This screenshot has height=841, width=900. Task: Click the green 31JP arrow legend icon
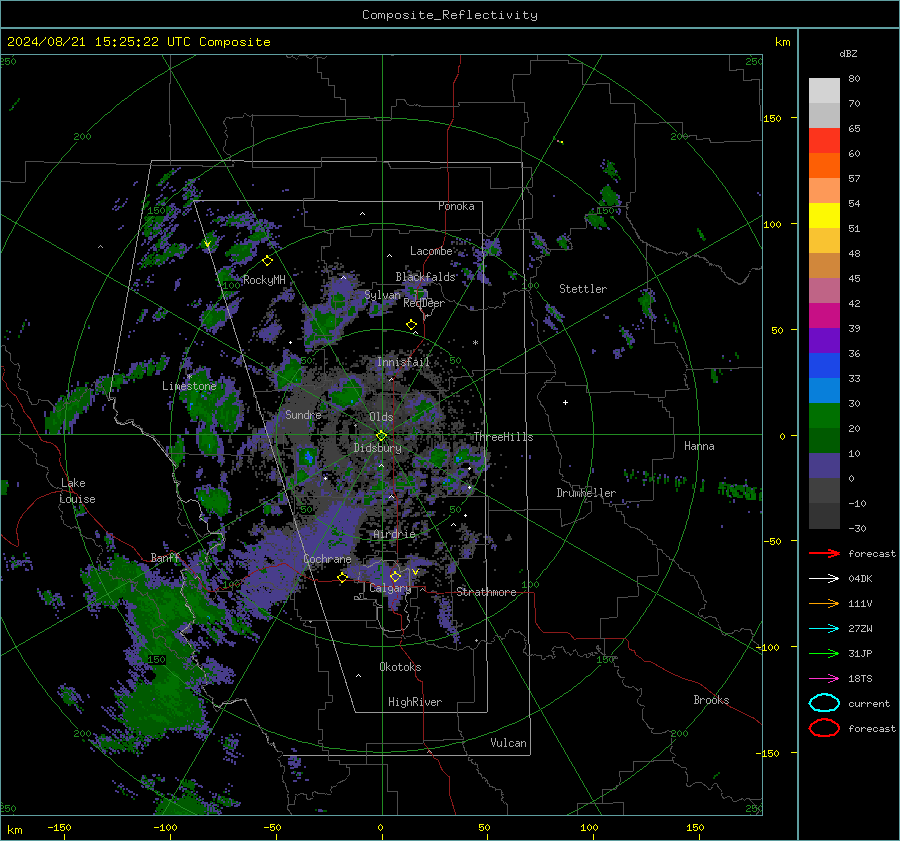click(x=824, y=653)
